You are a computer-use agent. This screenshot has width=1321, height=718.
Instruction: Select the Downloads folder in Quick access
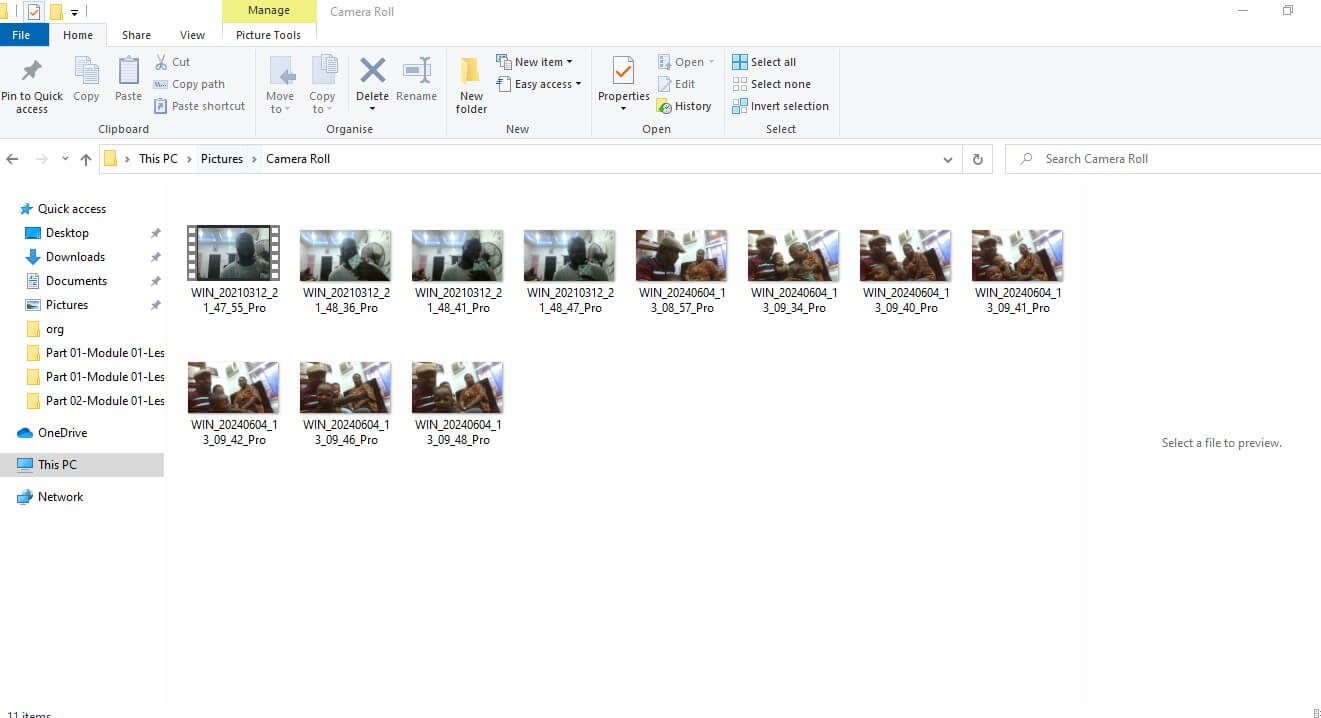[75, 257]
